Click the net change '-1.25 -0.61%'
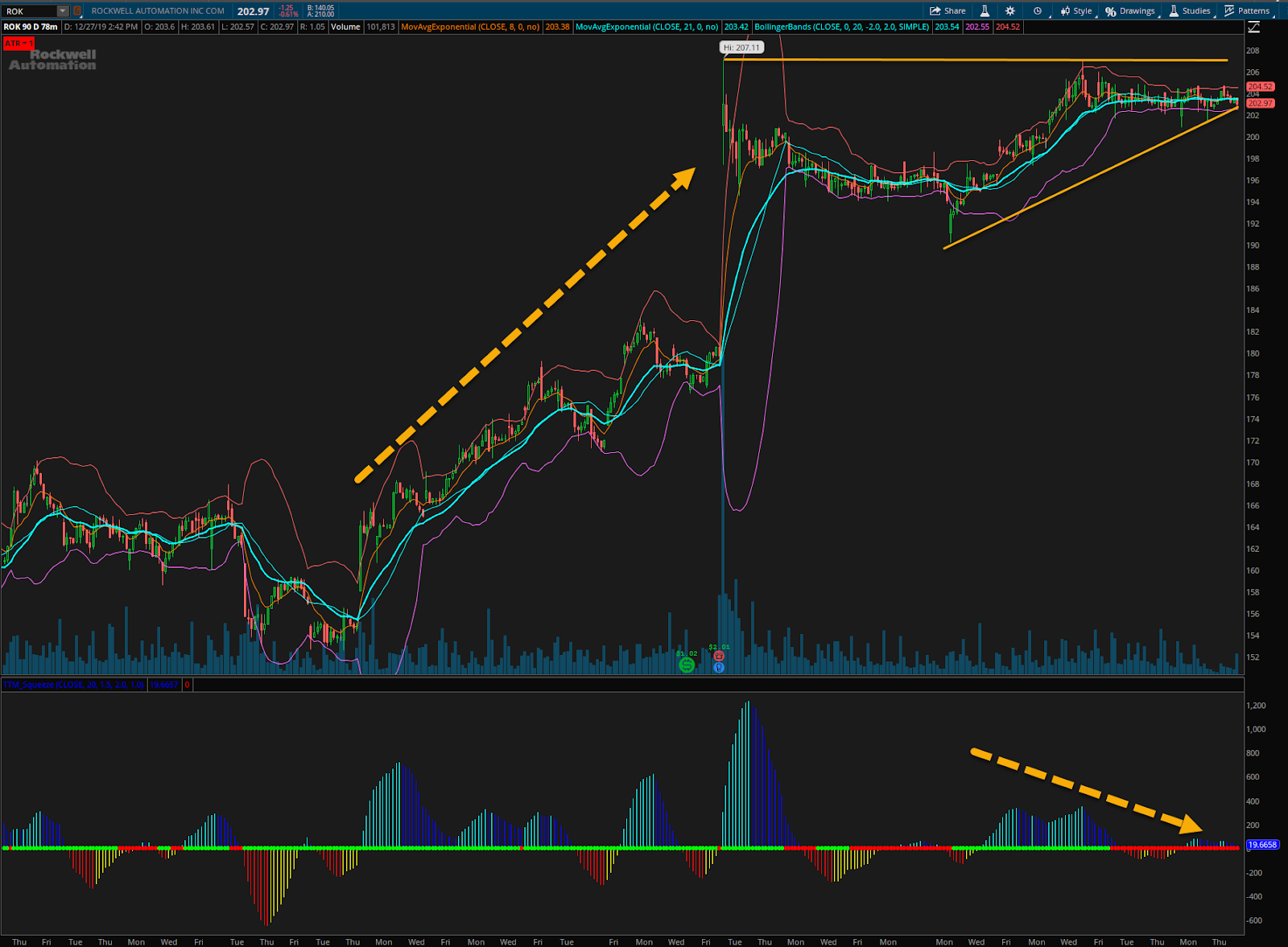 coord(287,11)
